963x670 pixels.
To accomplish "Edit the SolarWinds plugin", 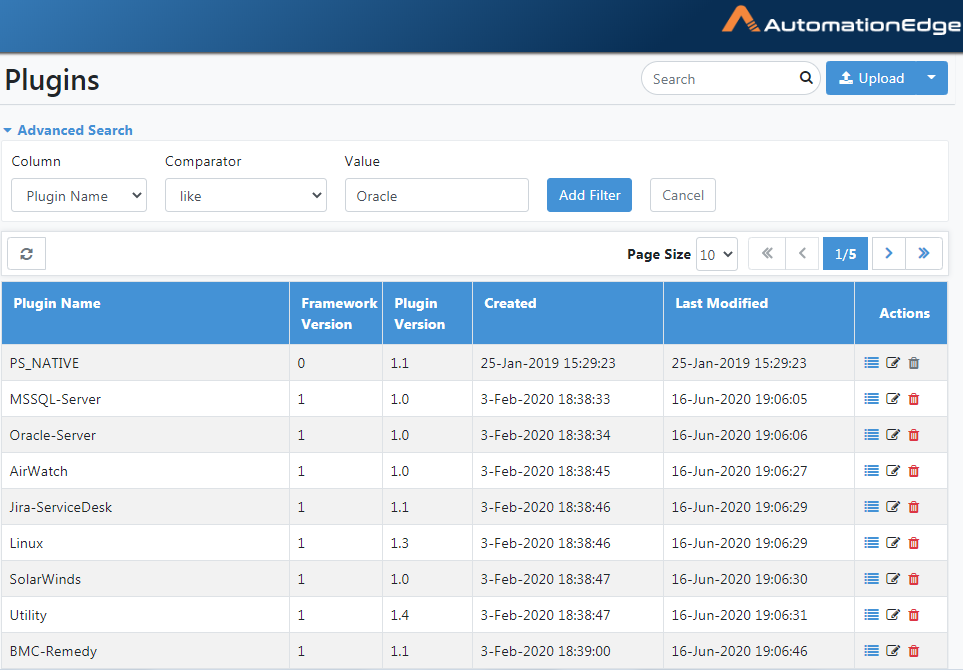I will tap(893, 579).
